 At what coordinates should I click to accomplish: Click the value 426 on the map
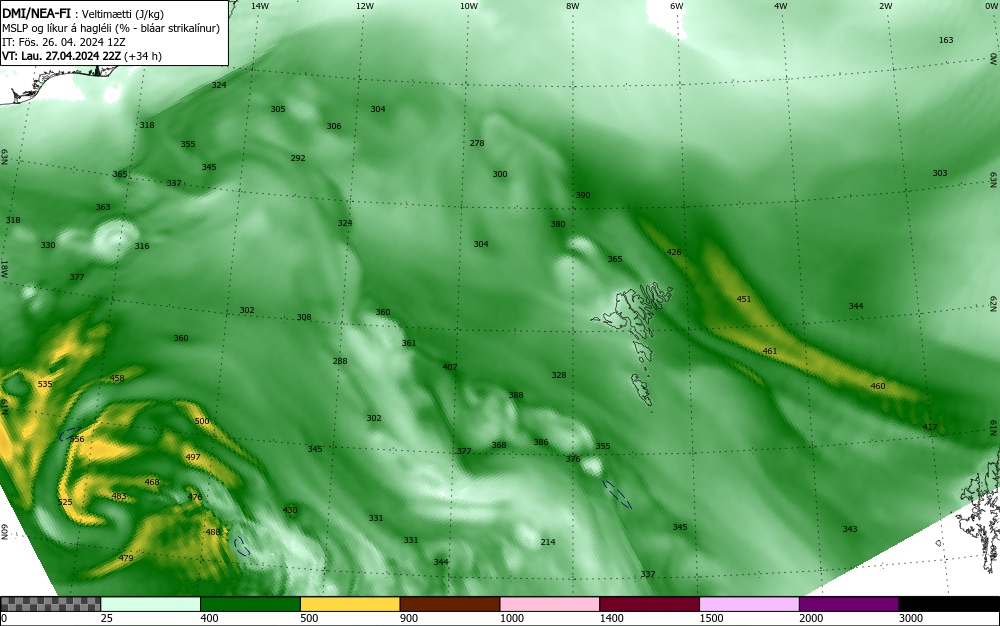673,252
